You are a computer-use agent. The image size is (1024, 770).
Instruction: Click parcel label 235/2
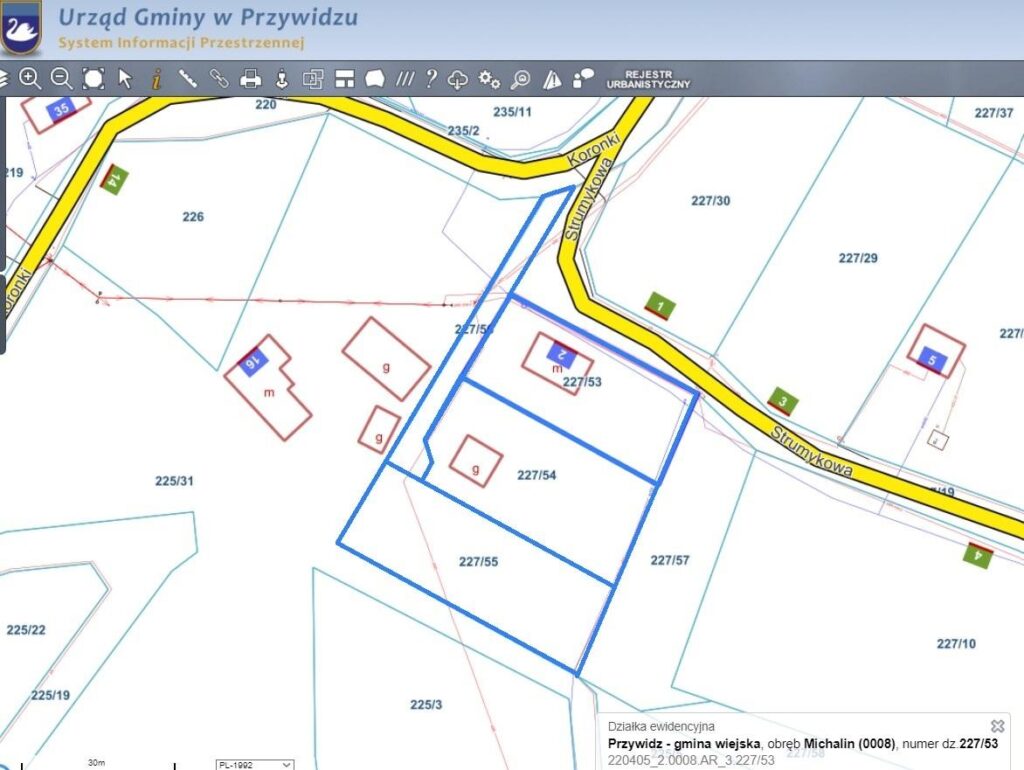[463, 131]
